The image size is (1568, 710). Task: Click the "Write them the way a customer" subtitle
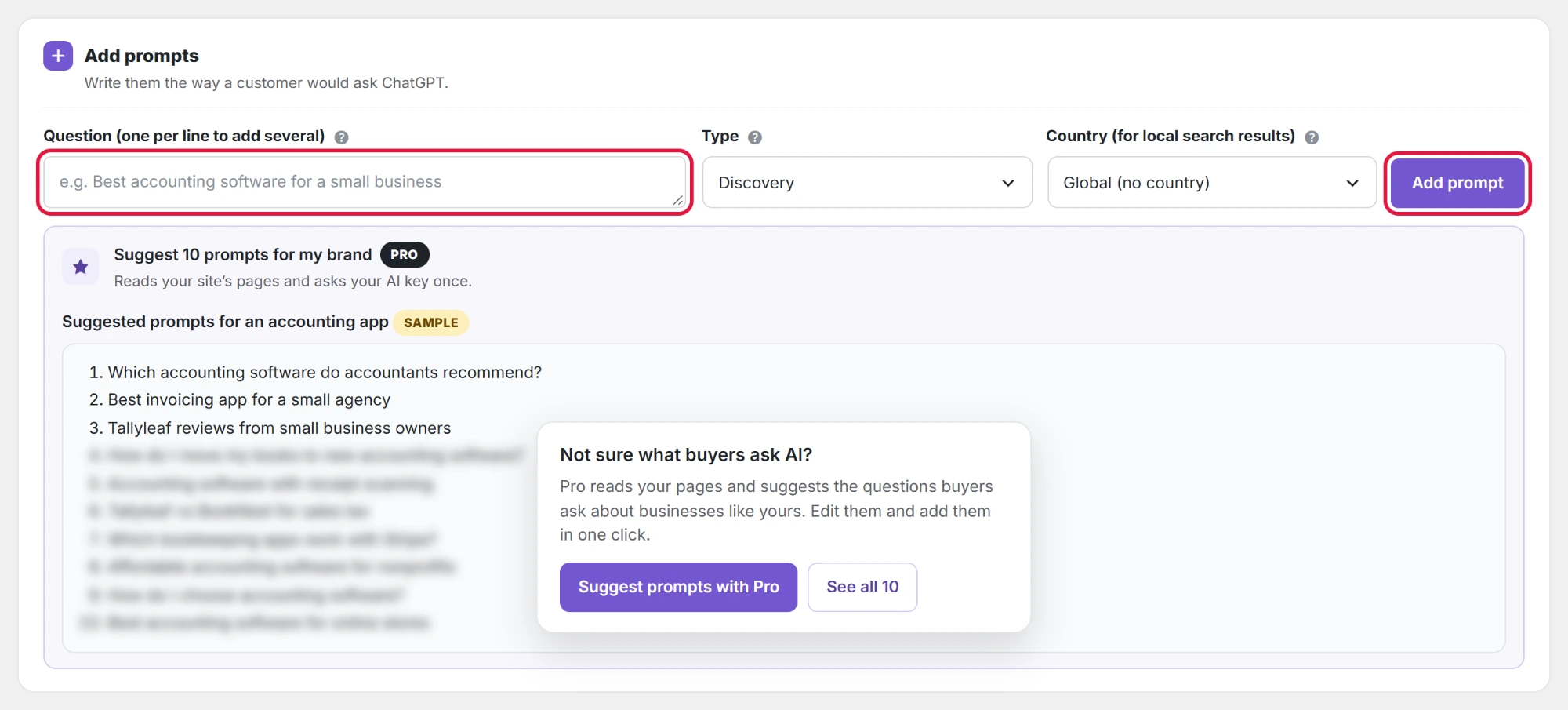point(267,83)
